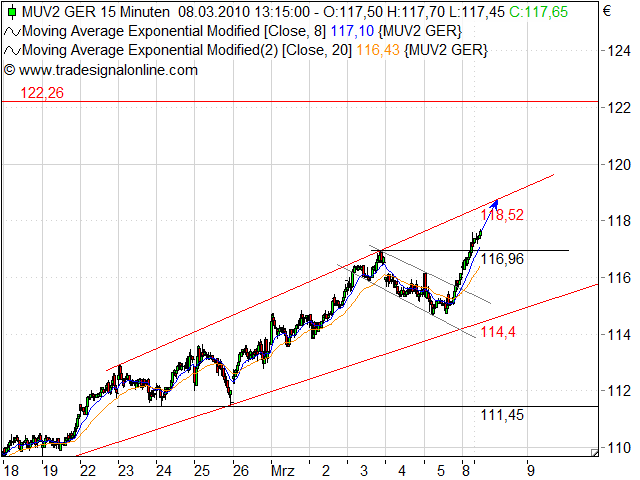Screen dimensions: 640x480
Task: Click the 120 tick on the price axis
Action: (x=620, y=165)
